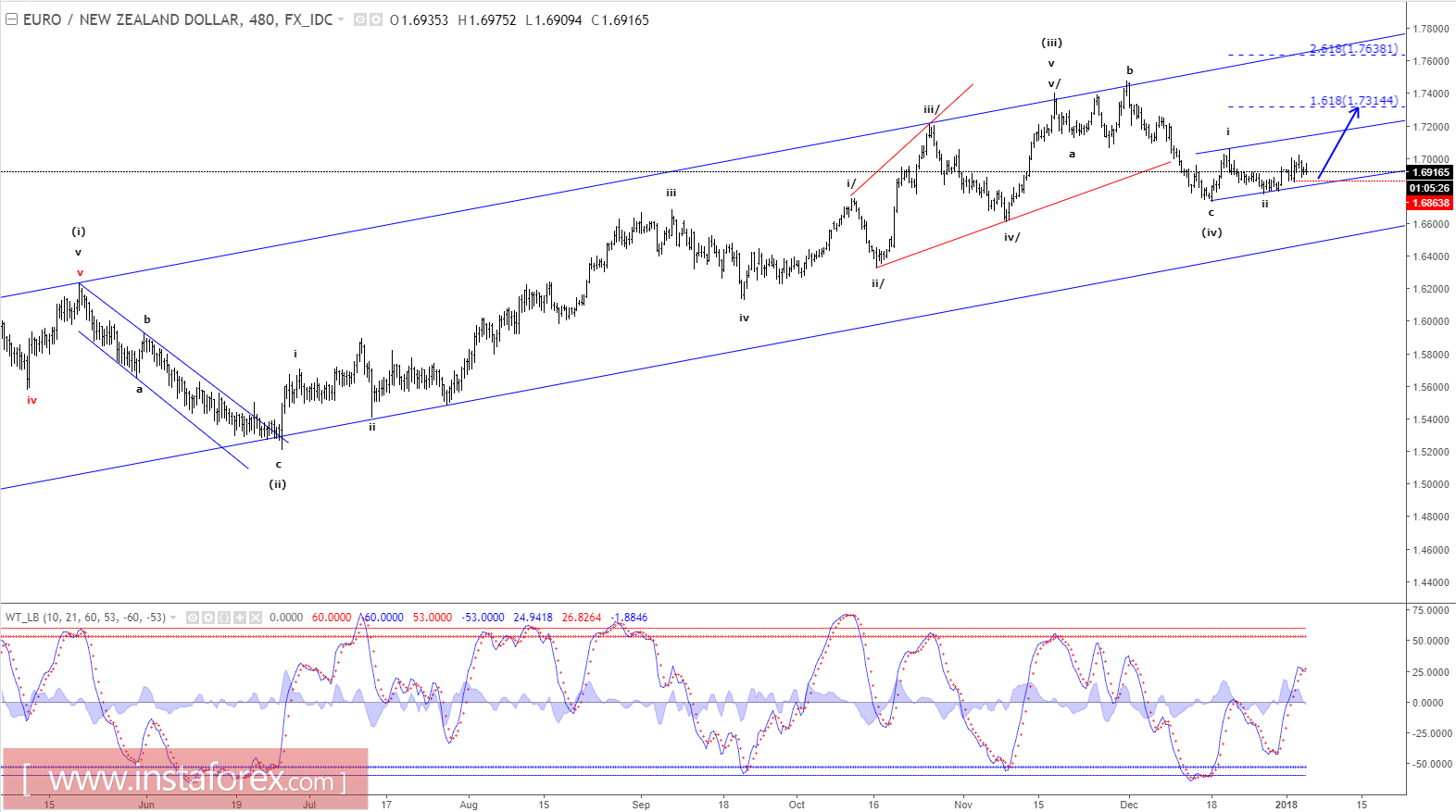Click the 2.618(1.76381) Fibonacci label

(x=1353, y=49)
